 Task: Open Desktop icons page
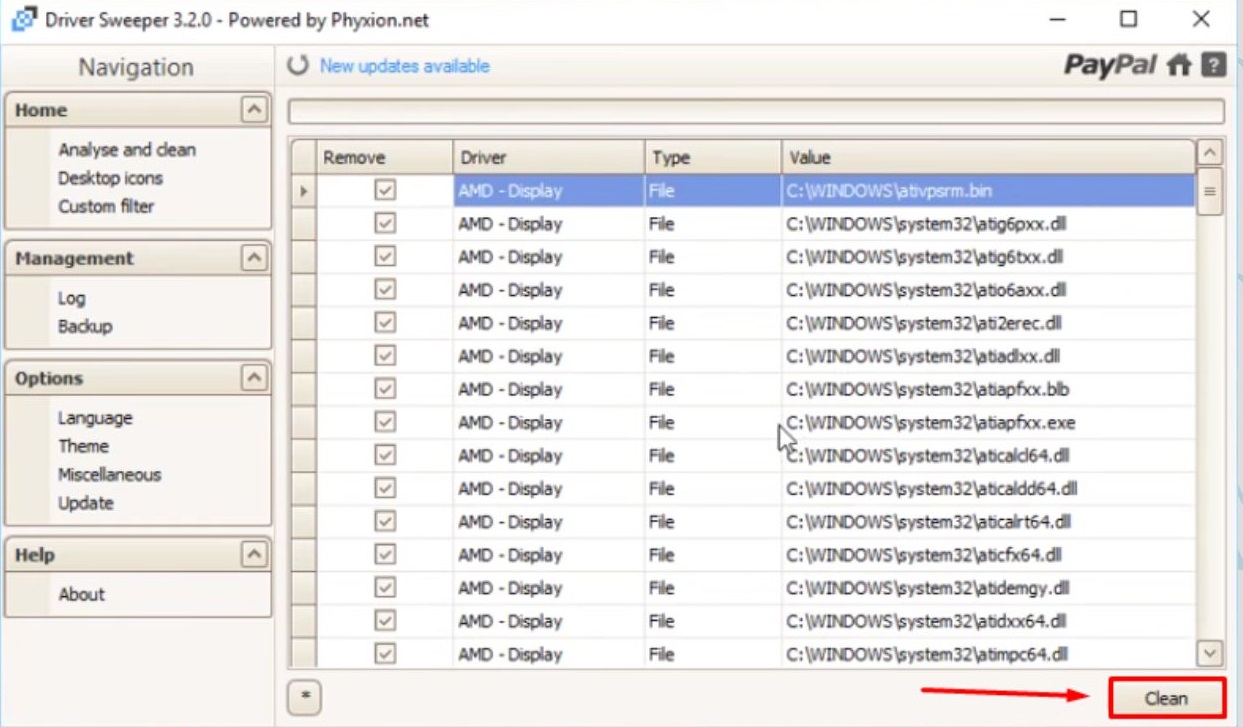pyautogui.click(x=110, y=178)
